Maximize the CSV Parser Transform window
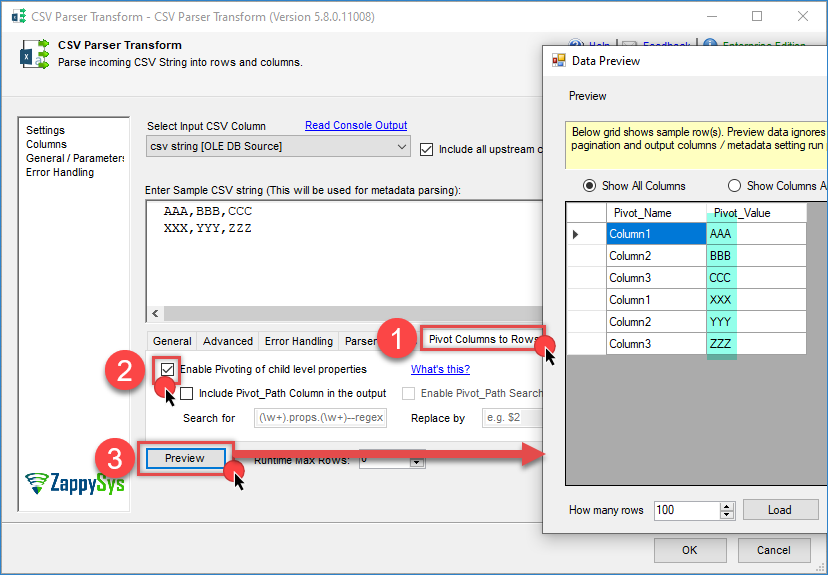The image size is (828, 575). pos(757,17)
